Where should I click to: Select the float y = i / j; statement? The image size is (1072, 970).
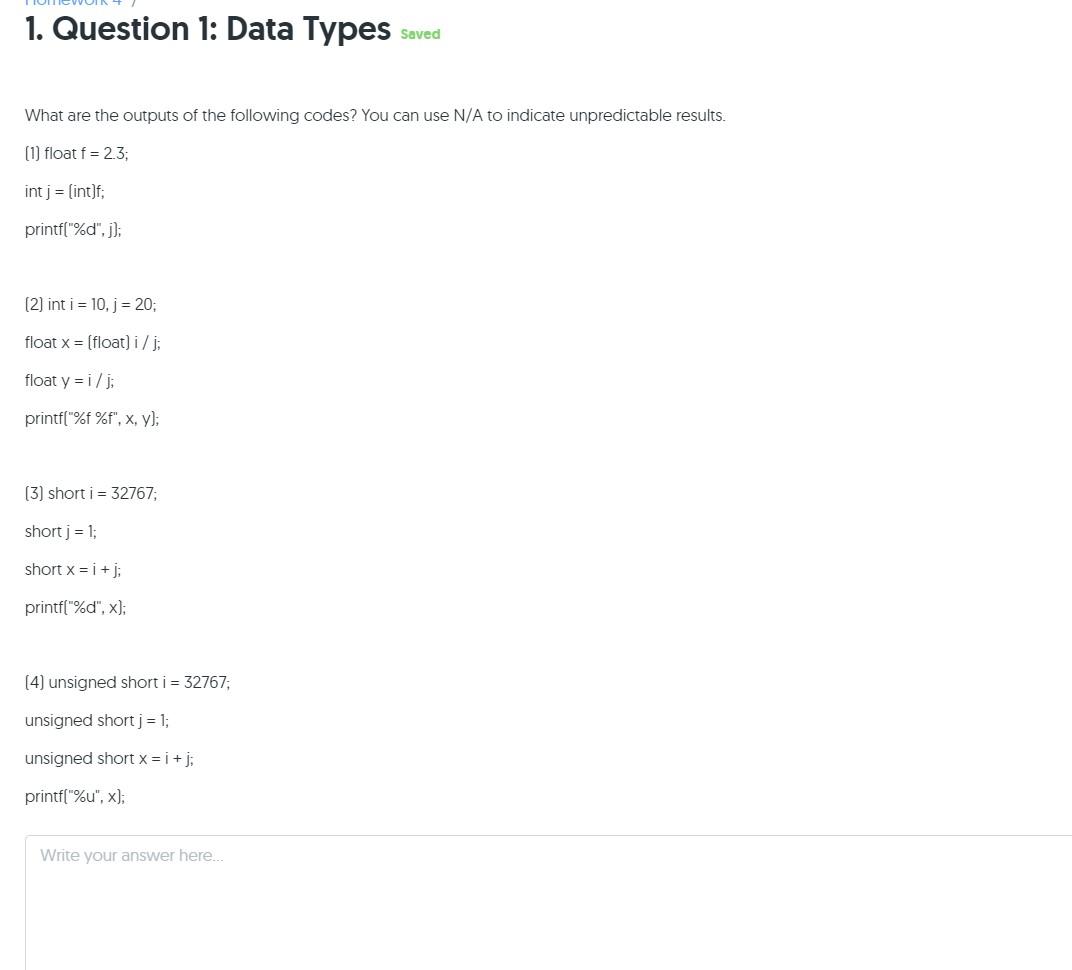(x=69, y=380)
